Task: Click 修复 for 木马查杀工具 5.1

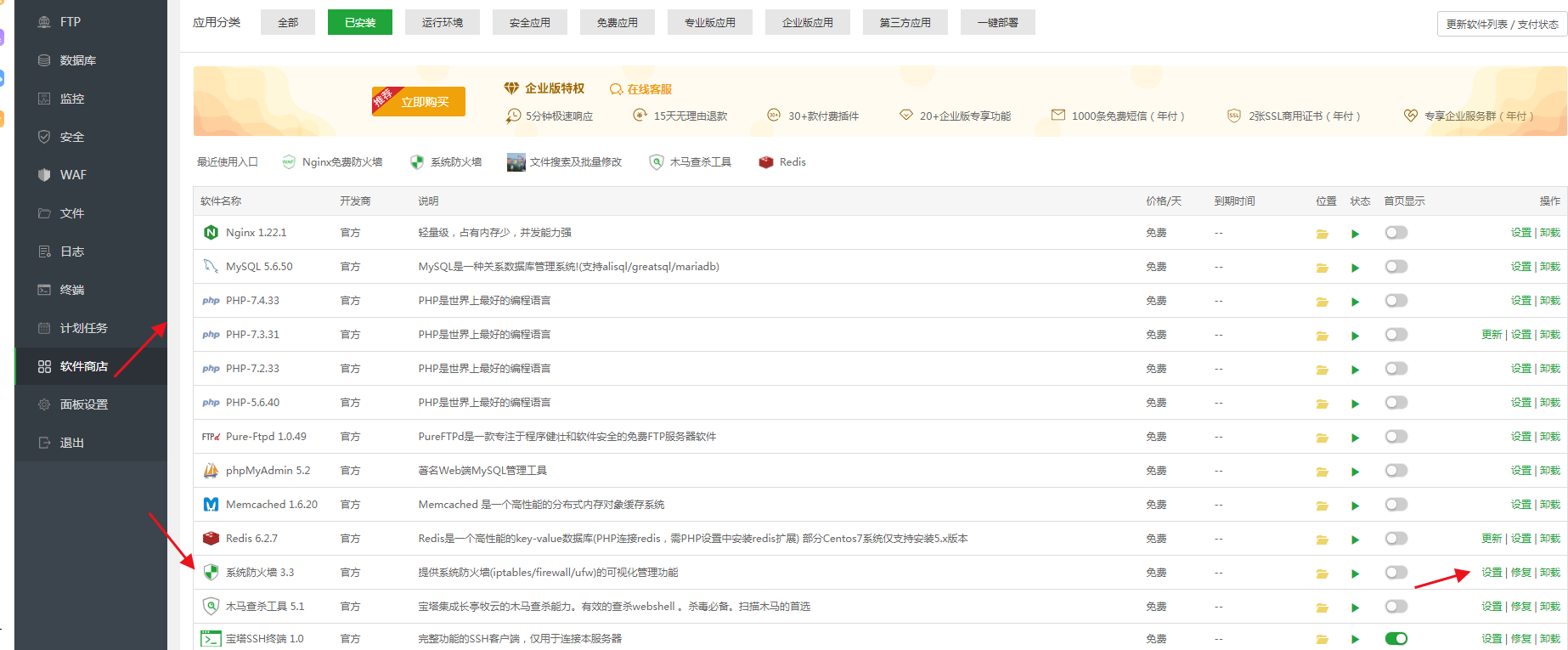Action: (1521, 607)
